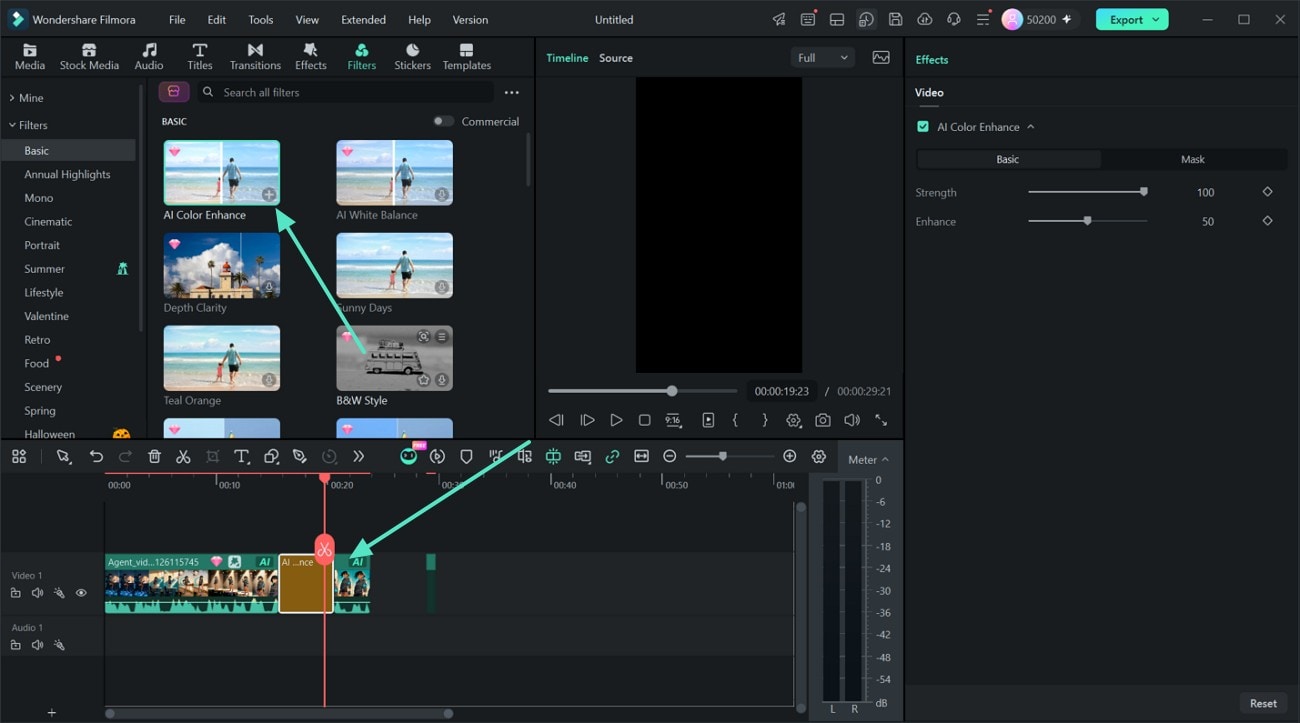Open the Audio library
The image size is (1300, 723).
(149, 57)
